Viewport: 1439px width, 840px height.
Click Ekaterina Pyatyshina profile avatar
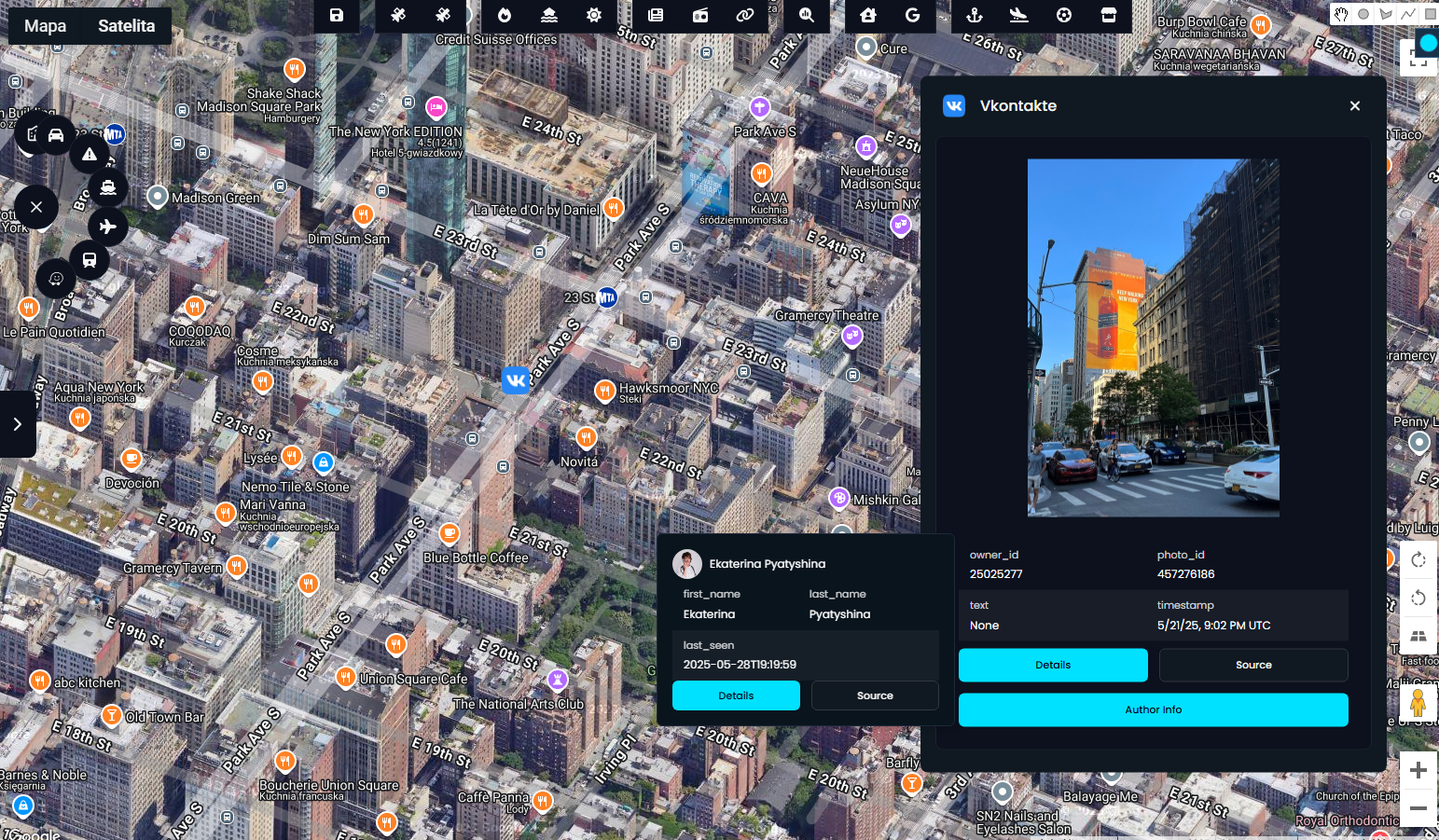click(687, 564)
